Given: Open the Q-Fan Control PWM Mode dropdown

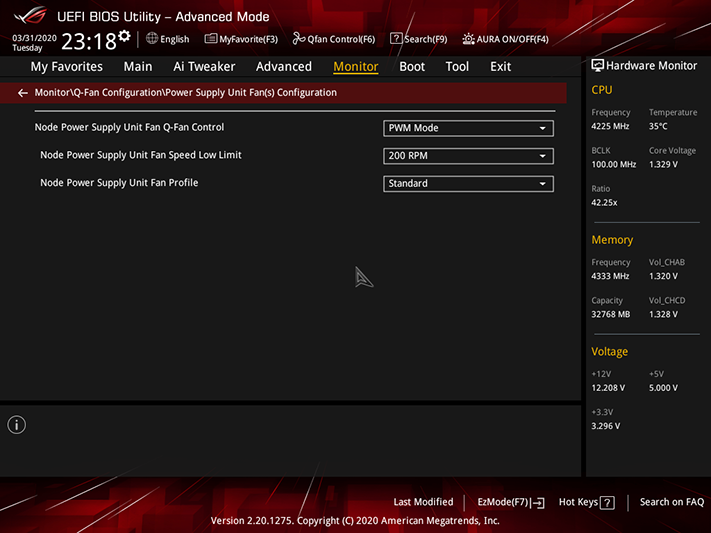Looking at the screenshot, I should click(x=468, y=128).
